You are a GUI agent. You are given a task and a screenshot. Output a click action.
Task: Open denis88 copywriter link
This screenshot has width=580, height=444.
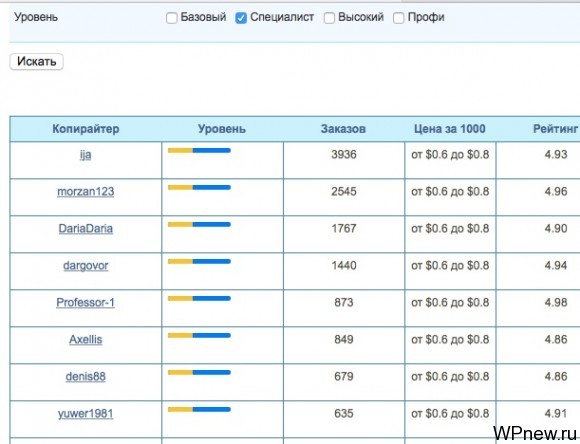pos(85,377)
